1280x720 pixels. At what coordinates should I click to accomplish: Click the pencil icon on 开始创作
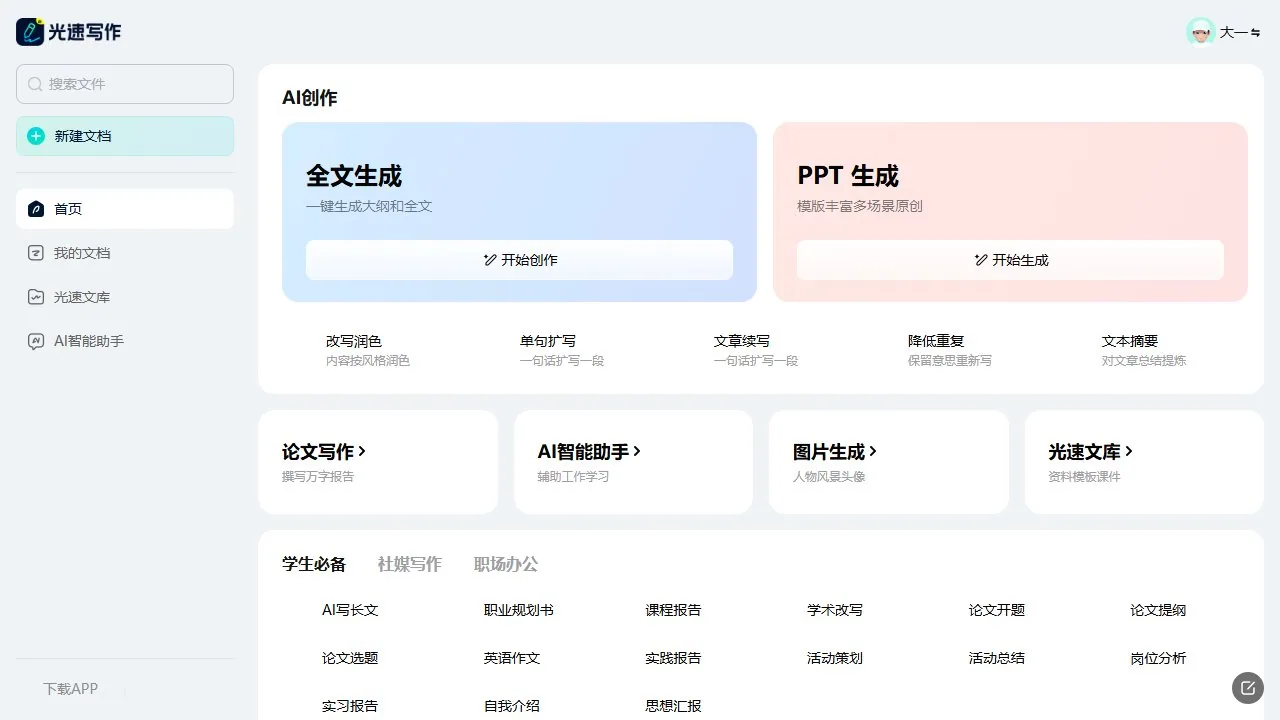490,260
